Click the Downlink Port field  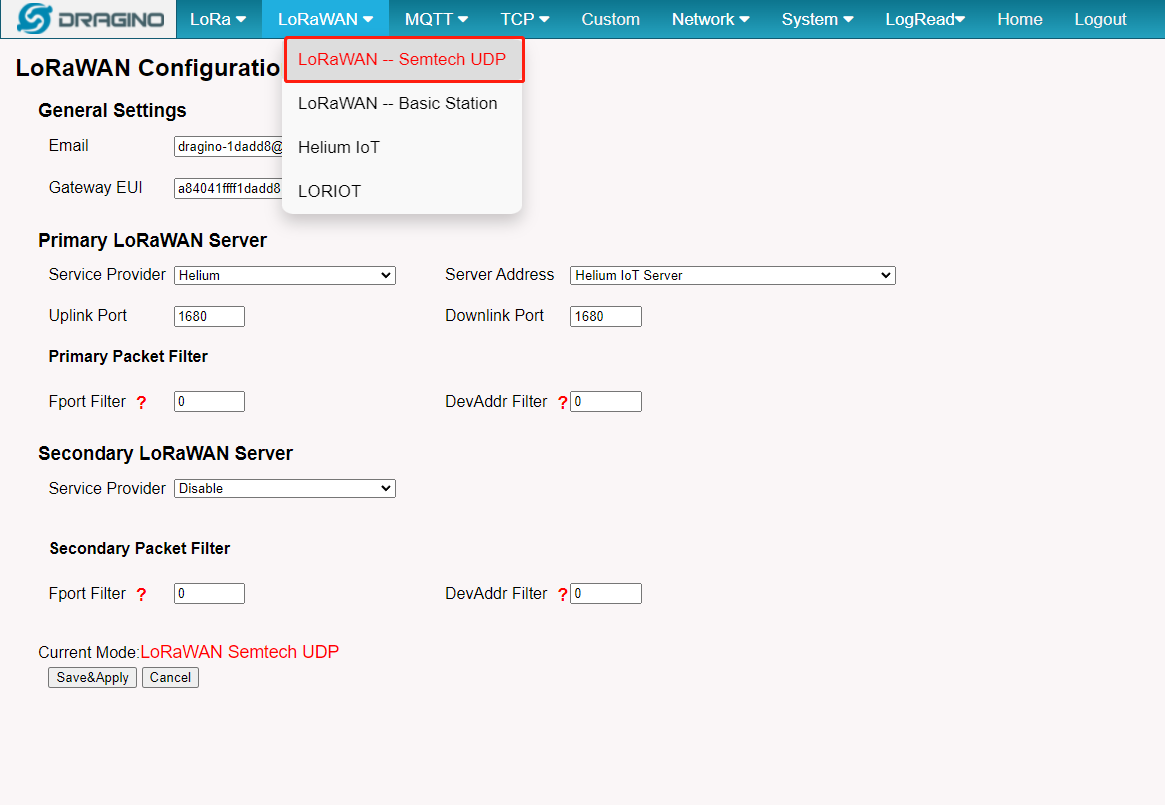point(606,316)
